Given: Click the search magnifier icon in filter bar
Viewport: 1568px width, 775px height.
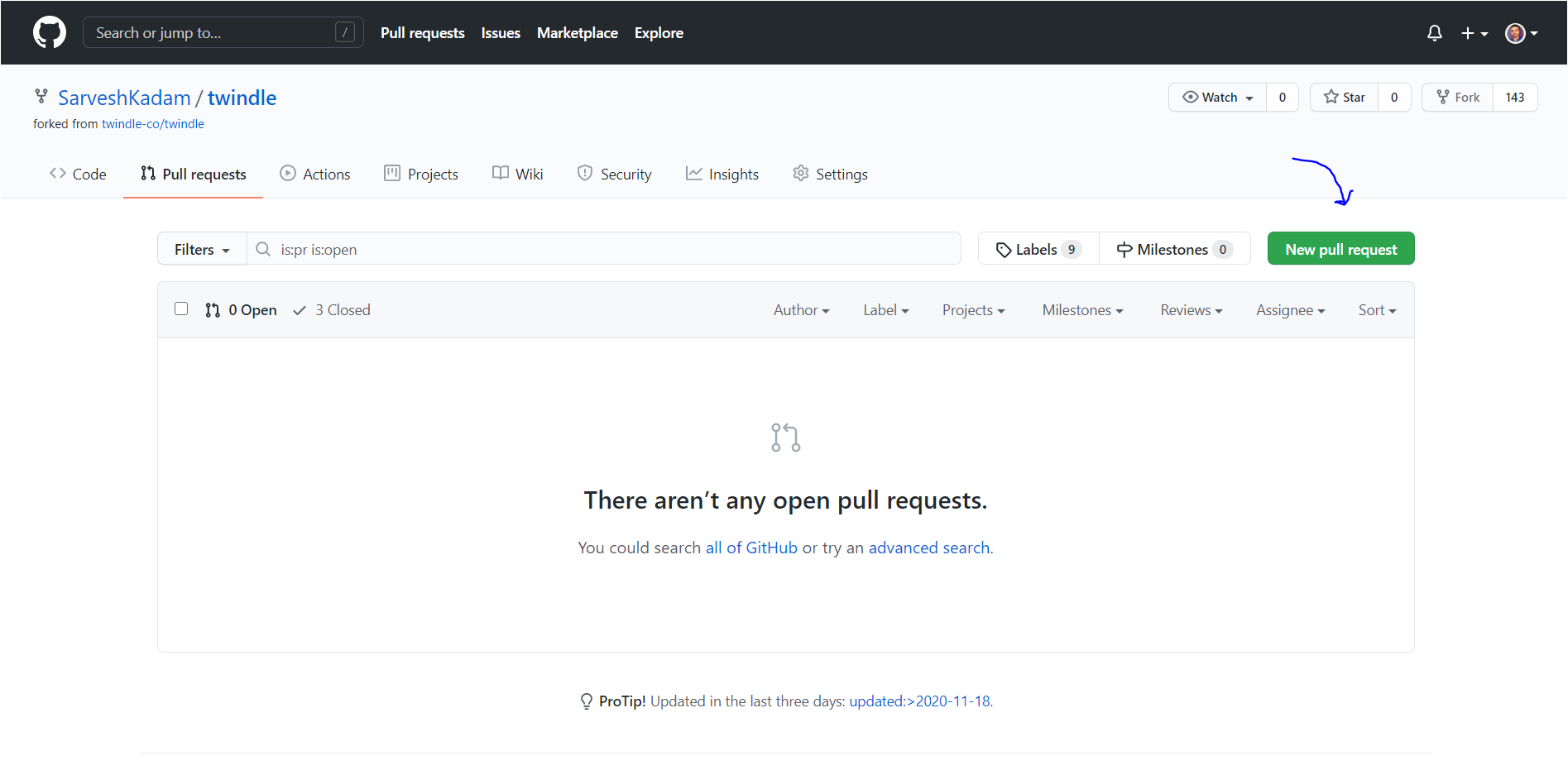Looking at the screenshot, I should tap(263, 249).
